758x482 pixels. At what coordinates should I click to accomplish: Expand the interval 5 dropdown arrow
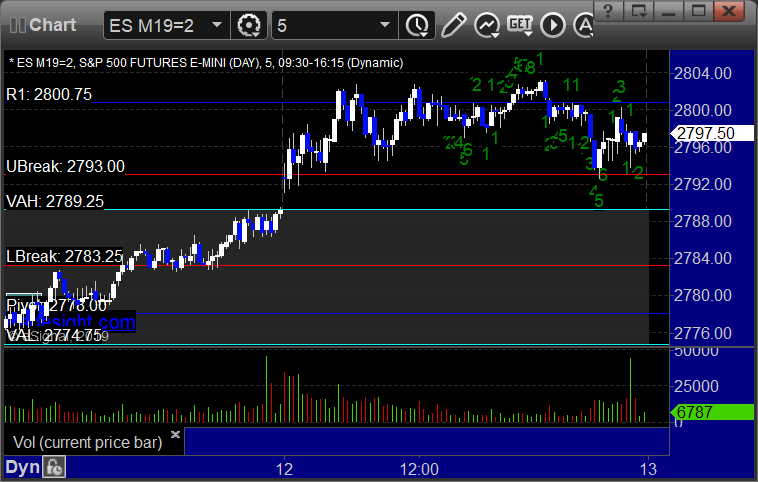(385, 25)
